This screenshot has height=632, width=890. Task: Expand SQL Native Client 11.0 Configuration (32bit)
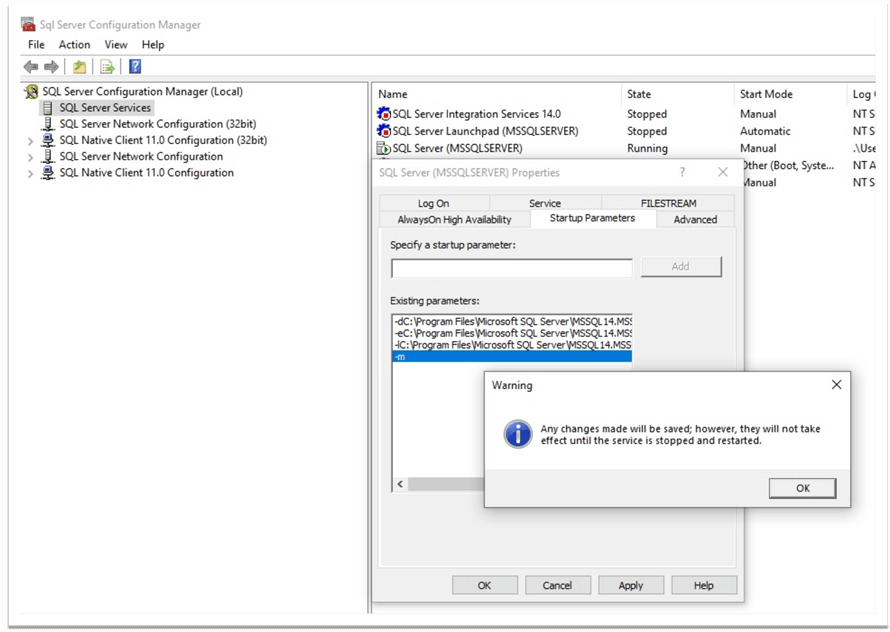31,141
